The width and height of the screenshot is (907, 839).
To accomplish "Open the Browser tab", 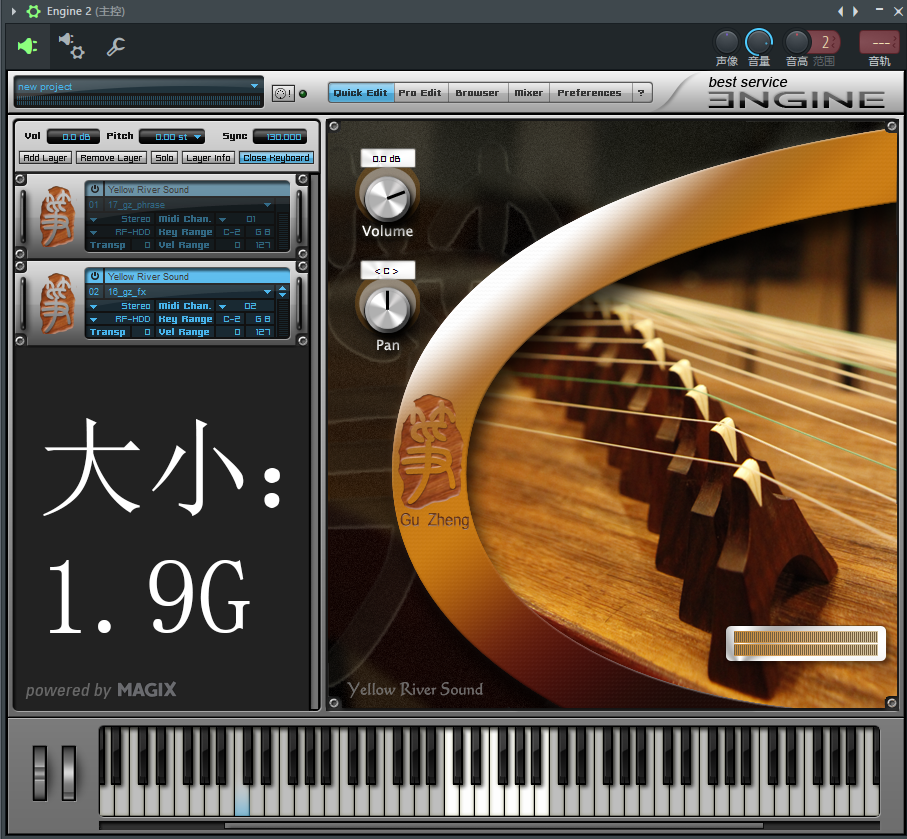I will [x=477, y=93].
